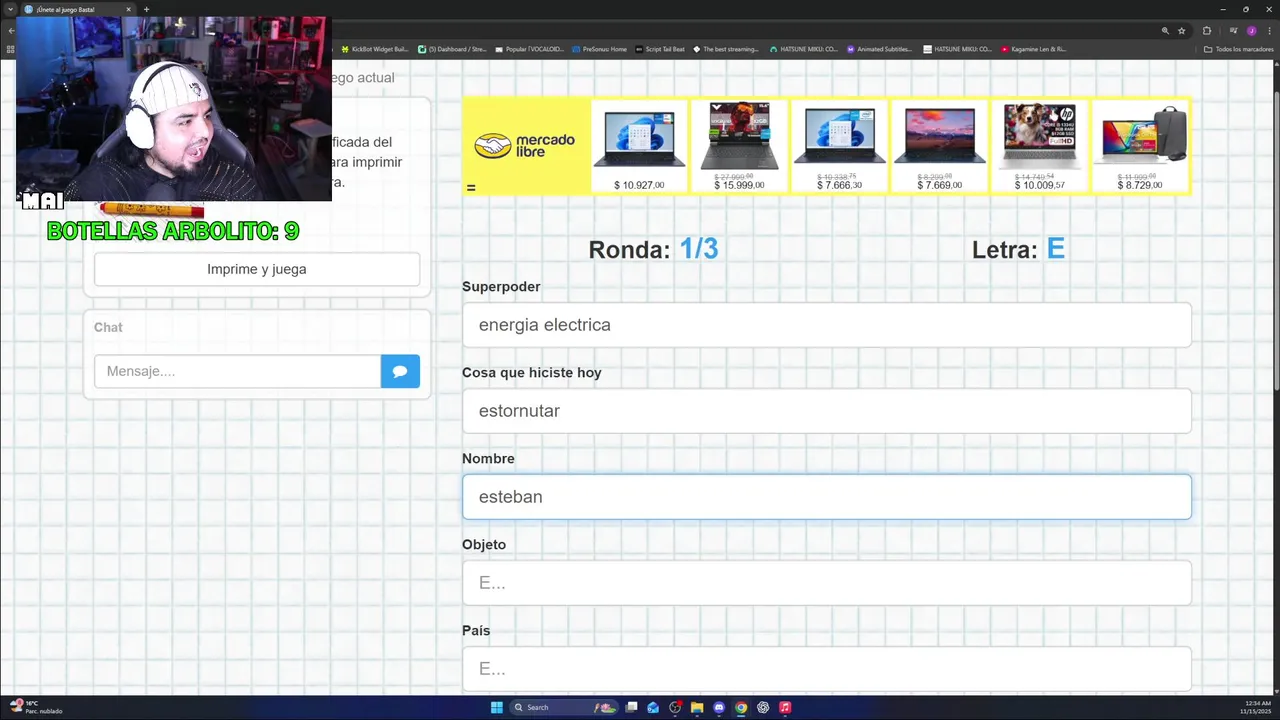This screenshot has width=1280, height=720.
Task: Close the ¡Únete al juego Basta! tab
Action: (128, 9)
